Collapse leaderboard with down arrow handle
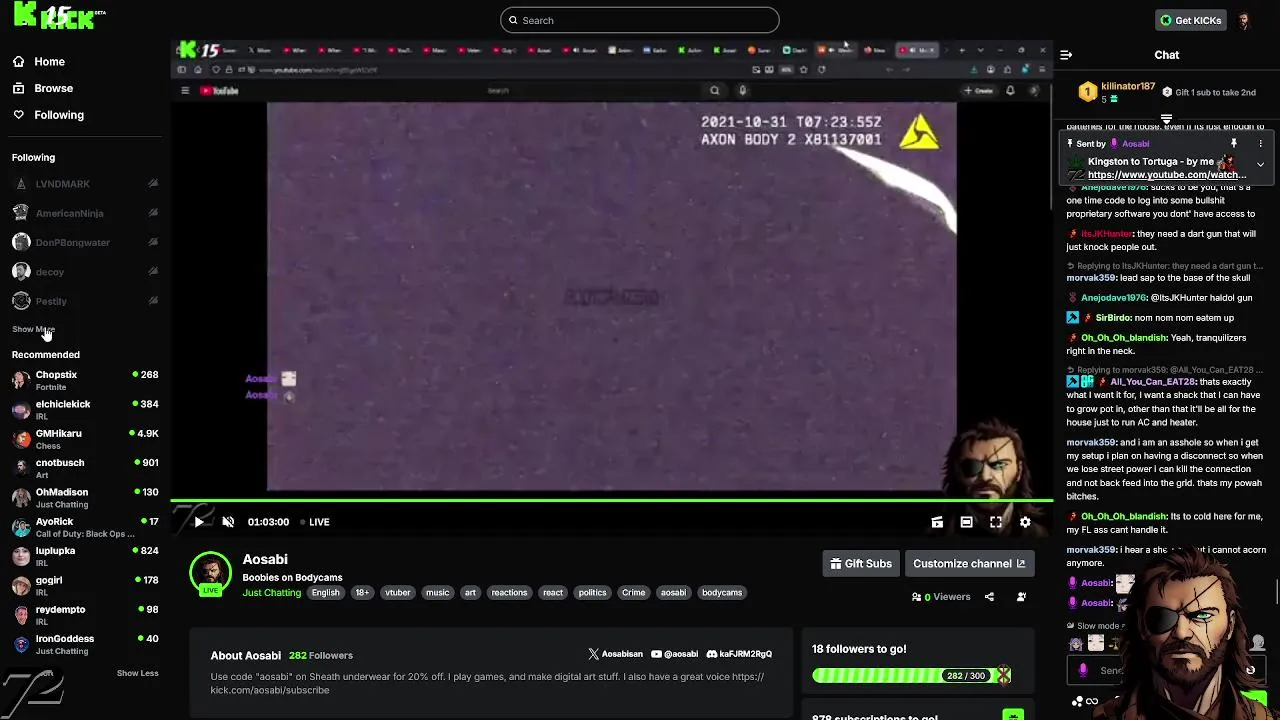Viewport: 1280px width, 720px height. (x=1166, y=119)
